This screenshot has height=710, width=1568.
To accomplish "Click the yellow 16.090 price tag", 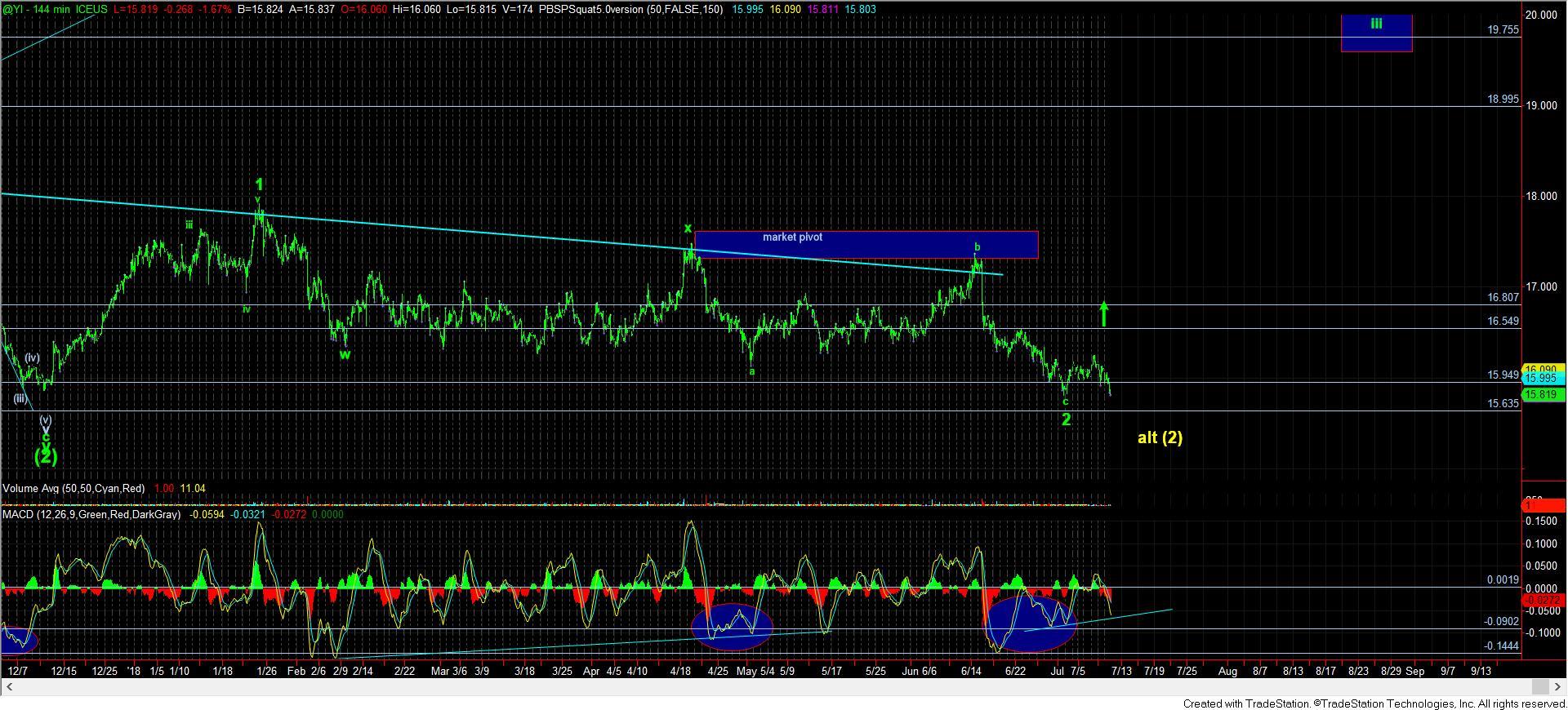I will 1542,370.
